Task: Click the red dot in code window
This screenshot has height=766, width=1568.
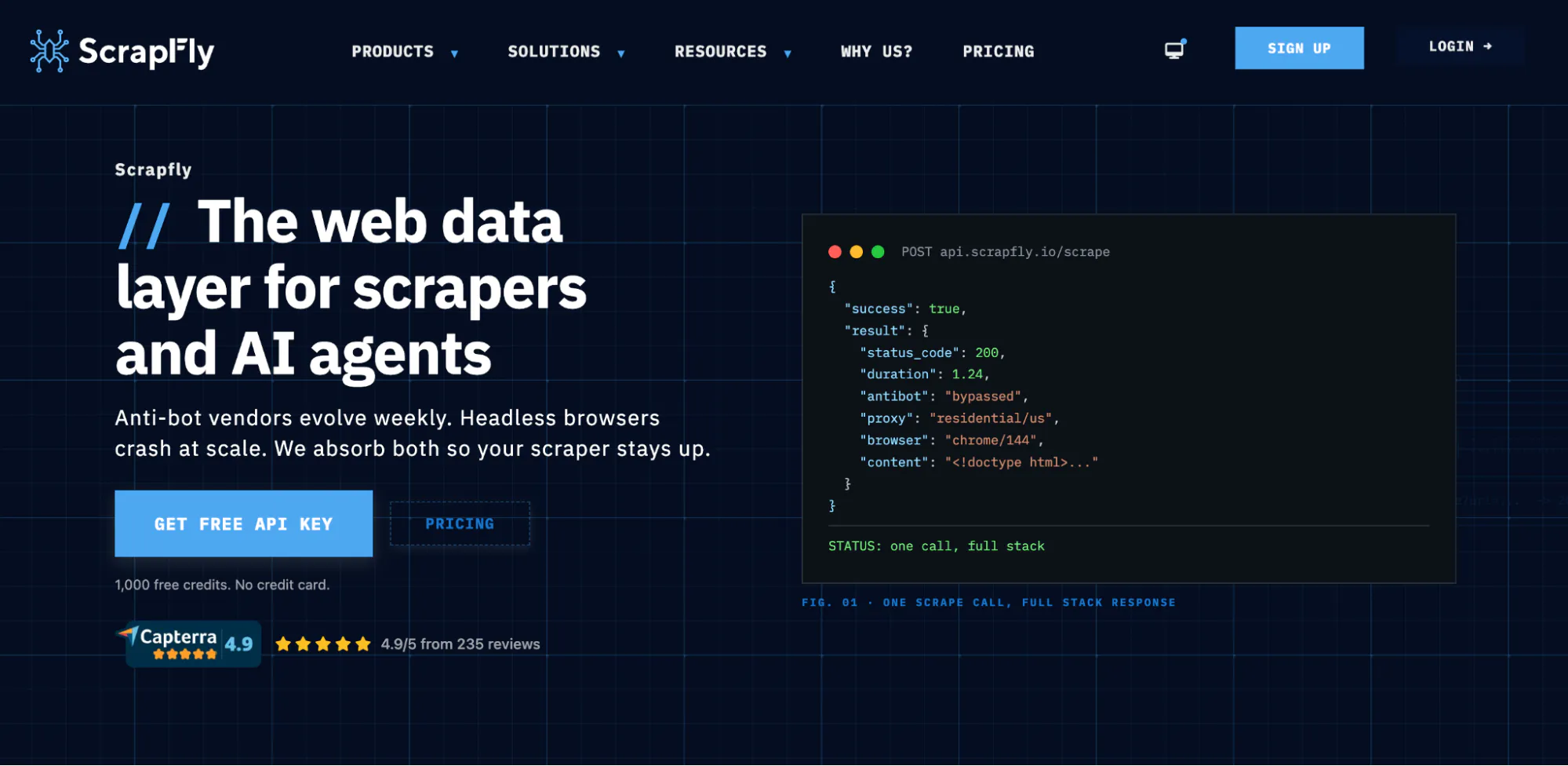Action: point(835,252)
